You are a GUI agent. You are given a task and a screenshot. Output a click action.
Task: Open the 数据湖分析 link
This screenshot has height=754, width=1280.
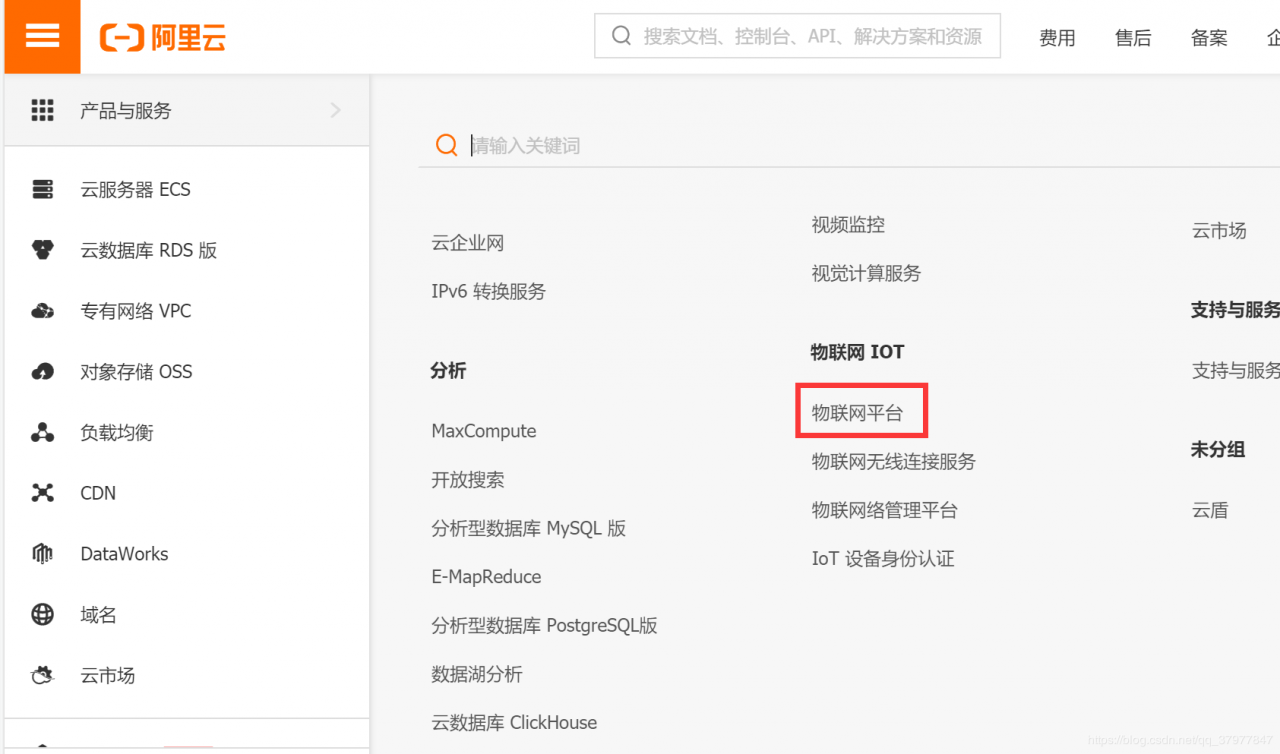(477, 674)
